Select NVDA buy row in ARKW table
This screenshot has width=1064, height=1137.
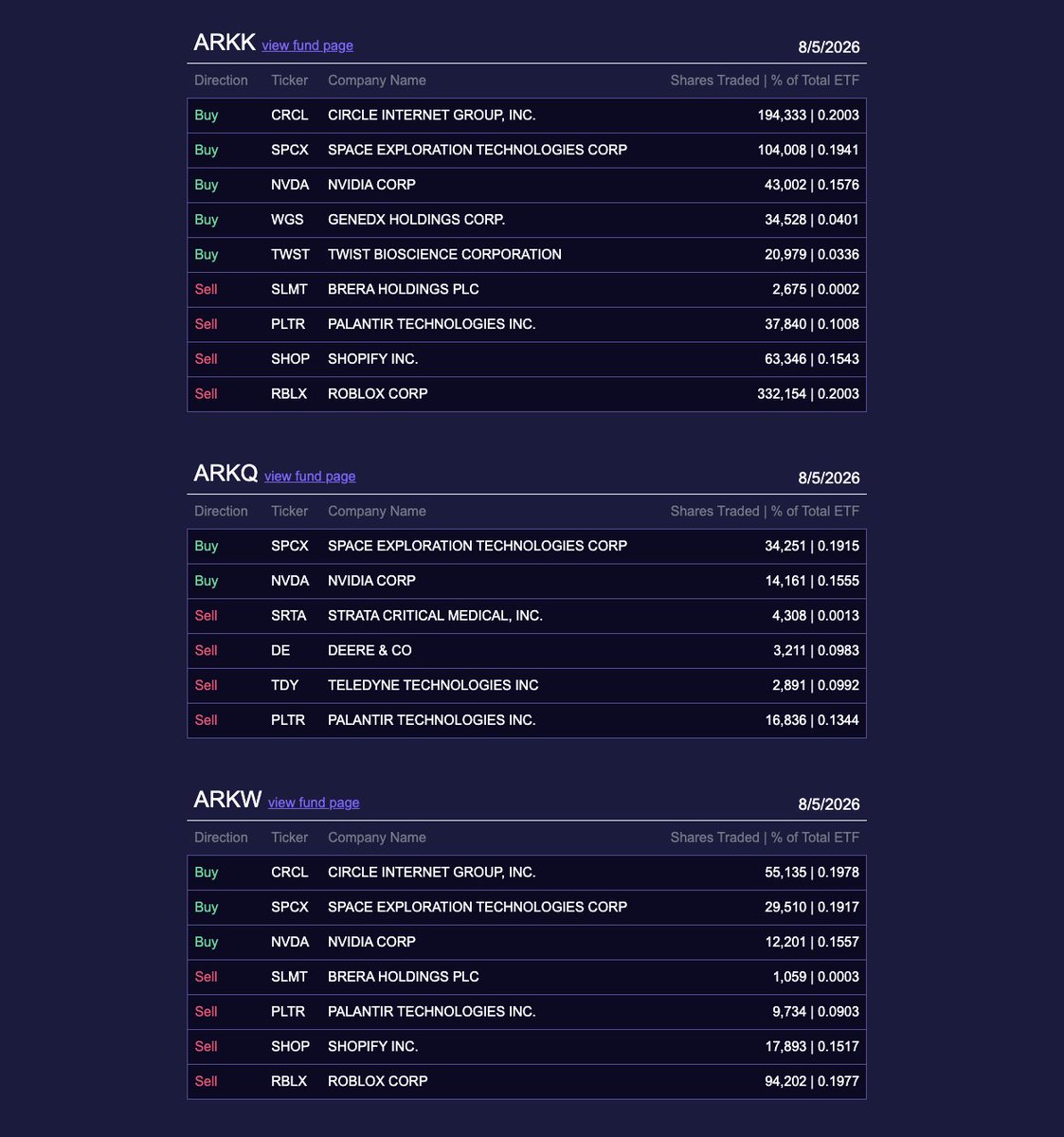(x=527, y=943)
